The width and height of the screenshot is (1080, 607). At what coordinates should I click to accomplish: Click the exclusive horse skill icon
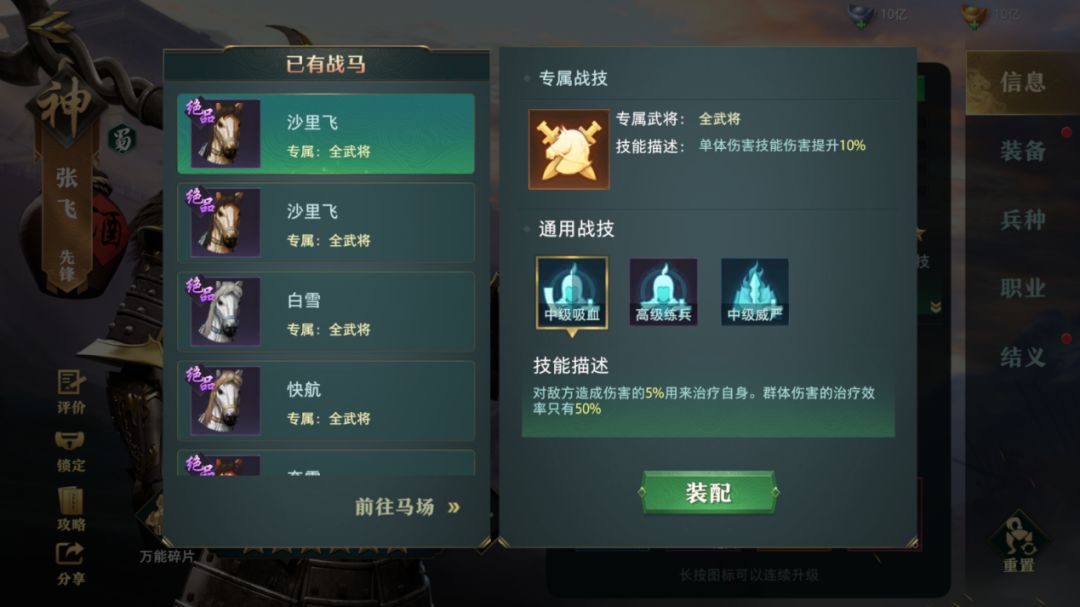tap(569, 149)
